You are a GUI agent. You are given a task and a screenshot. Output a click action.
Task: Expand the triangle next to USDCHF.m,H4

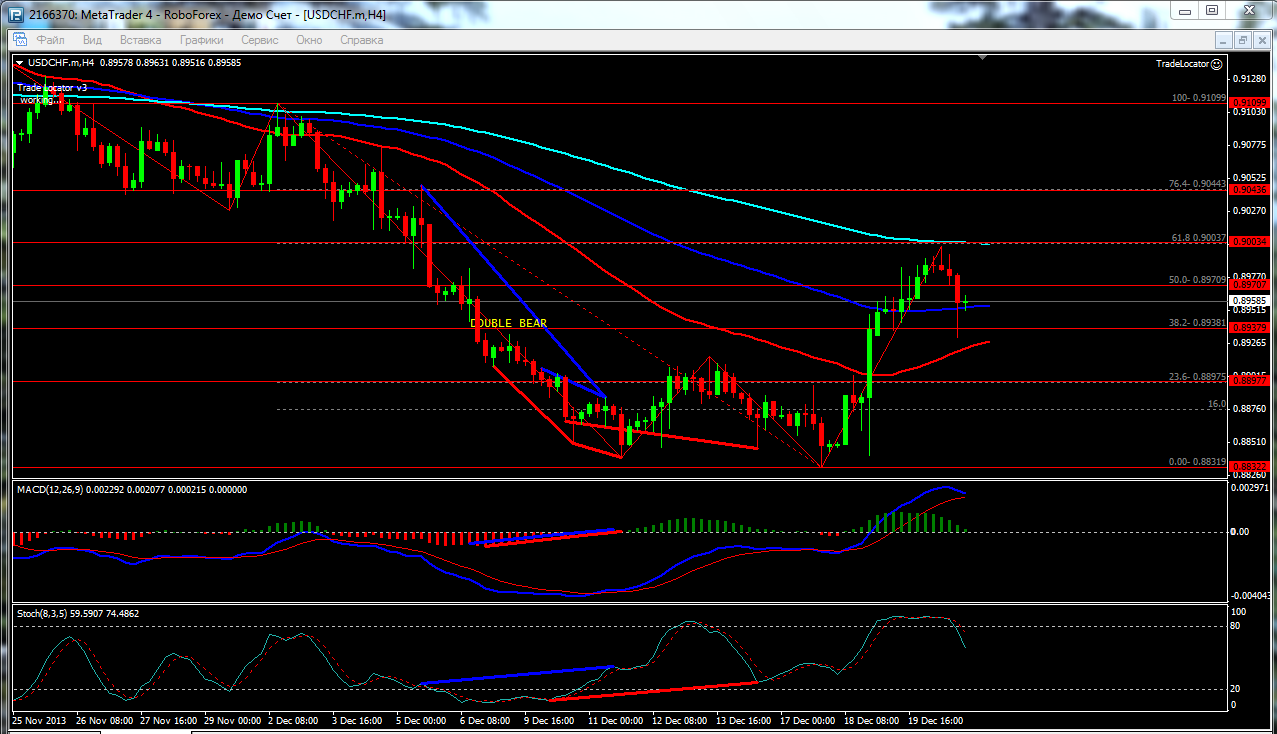pos(19,62)
